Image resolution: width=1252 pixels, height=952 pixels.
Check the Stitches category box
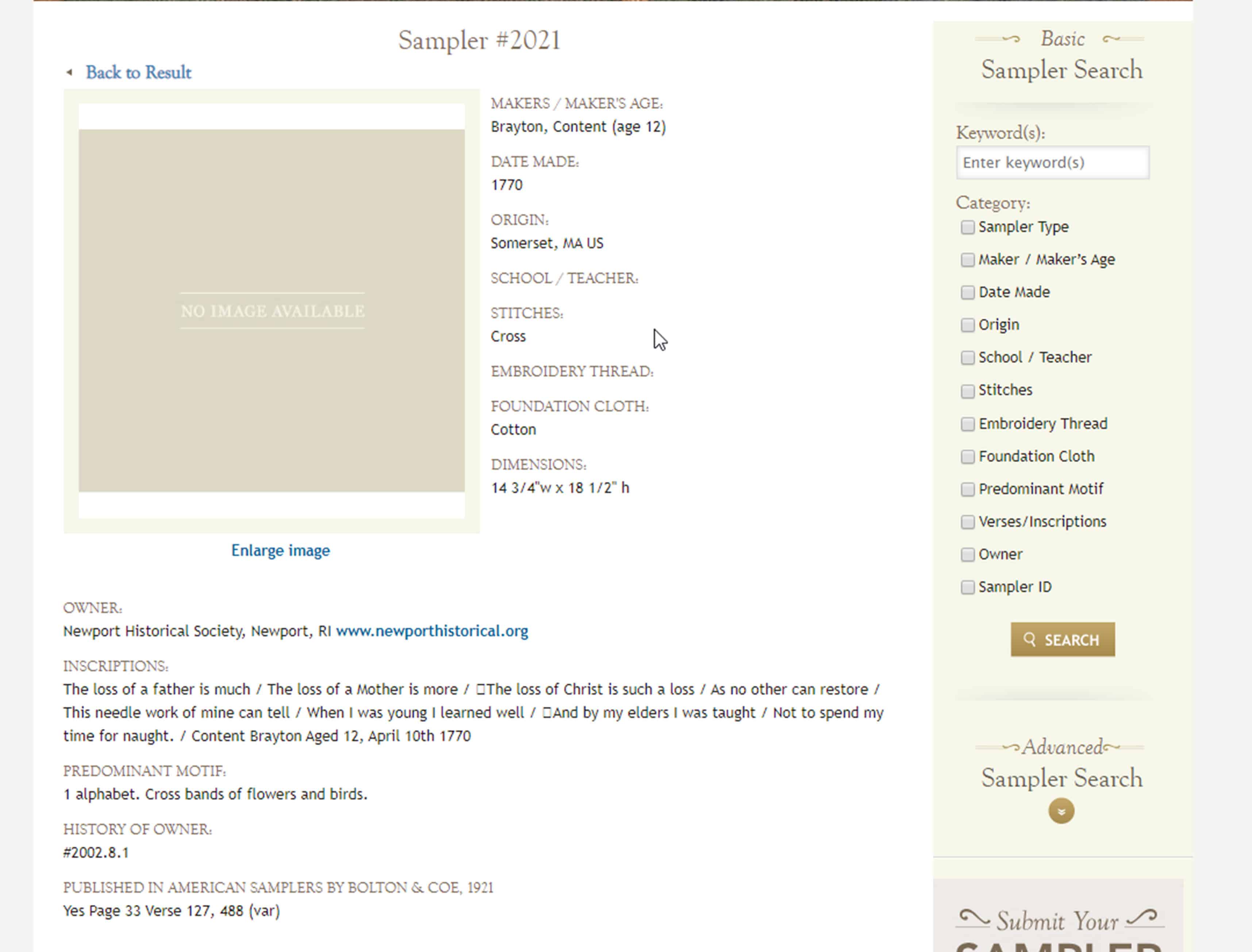[x=968, y=391]
